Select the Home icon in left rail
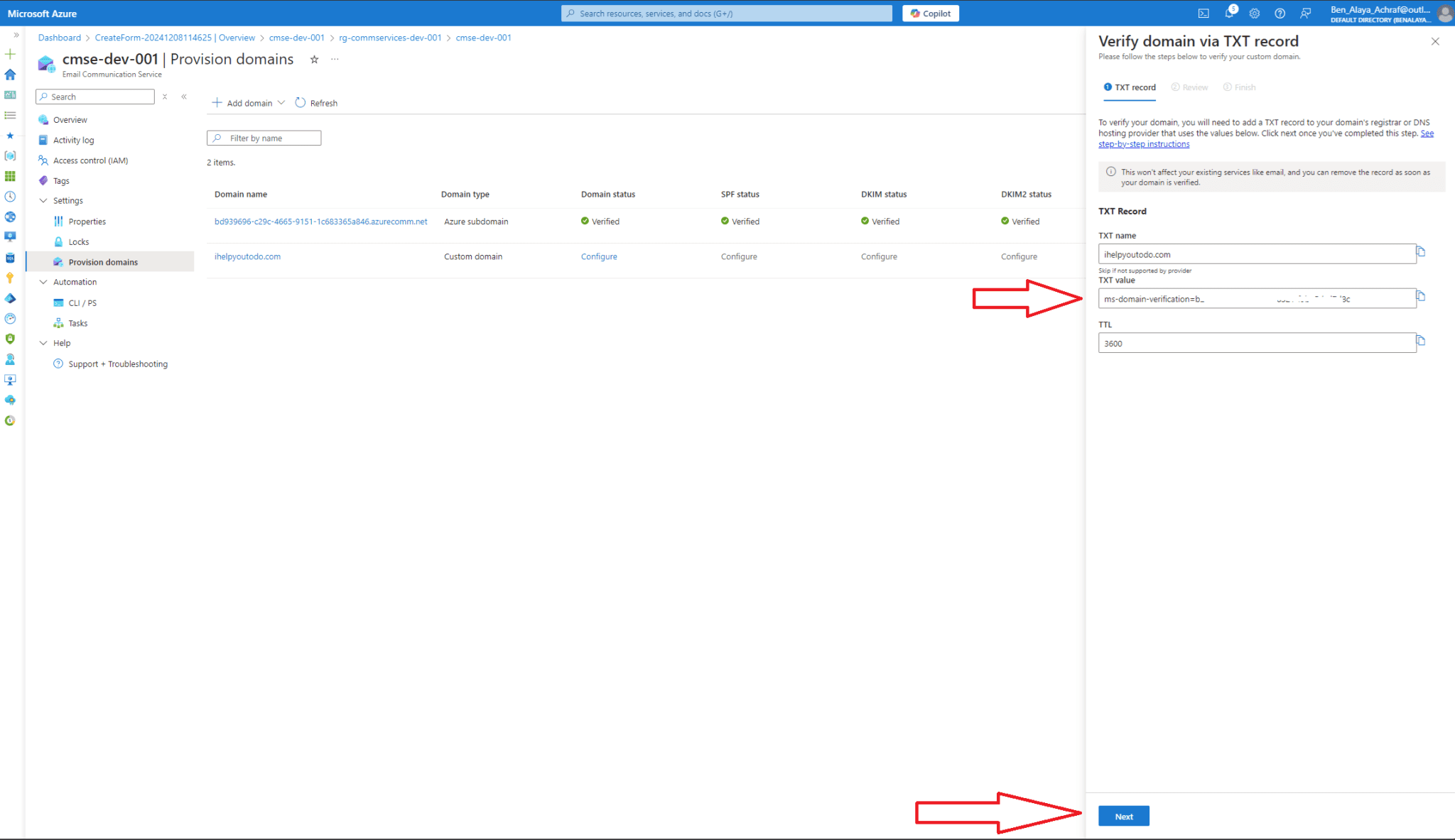Image resolution: width=1455 pixels, height=840 pixels. tap(10, 75)
